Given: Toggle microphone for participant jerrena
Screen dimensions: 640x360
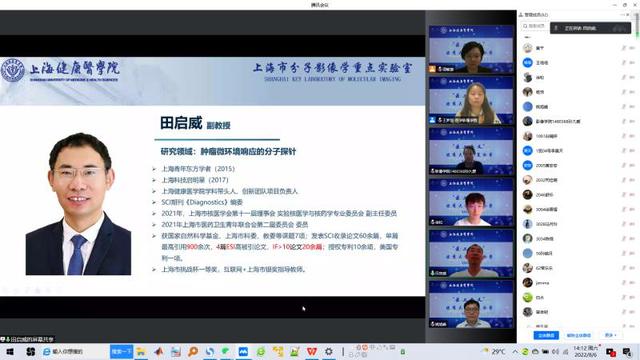Looking at the screenshot, I should (x=624, y=282).
